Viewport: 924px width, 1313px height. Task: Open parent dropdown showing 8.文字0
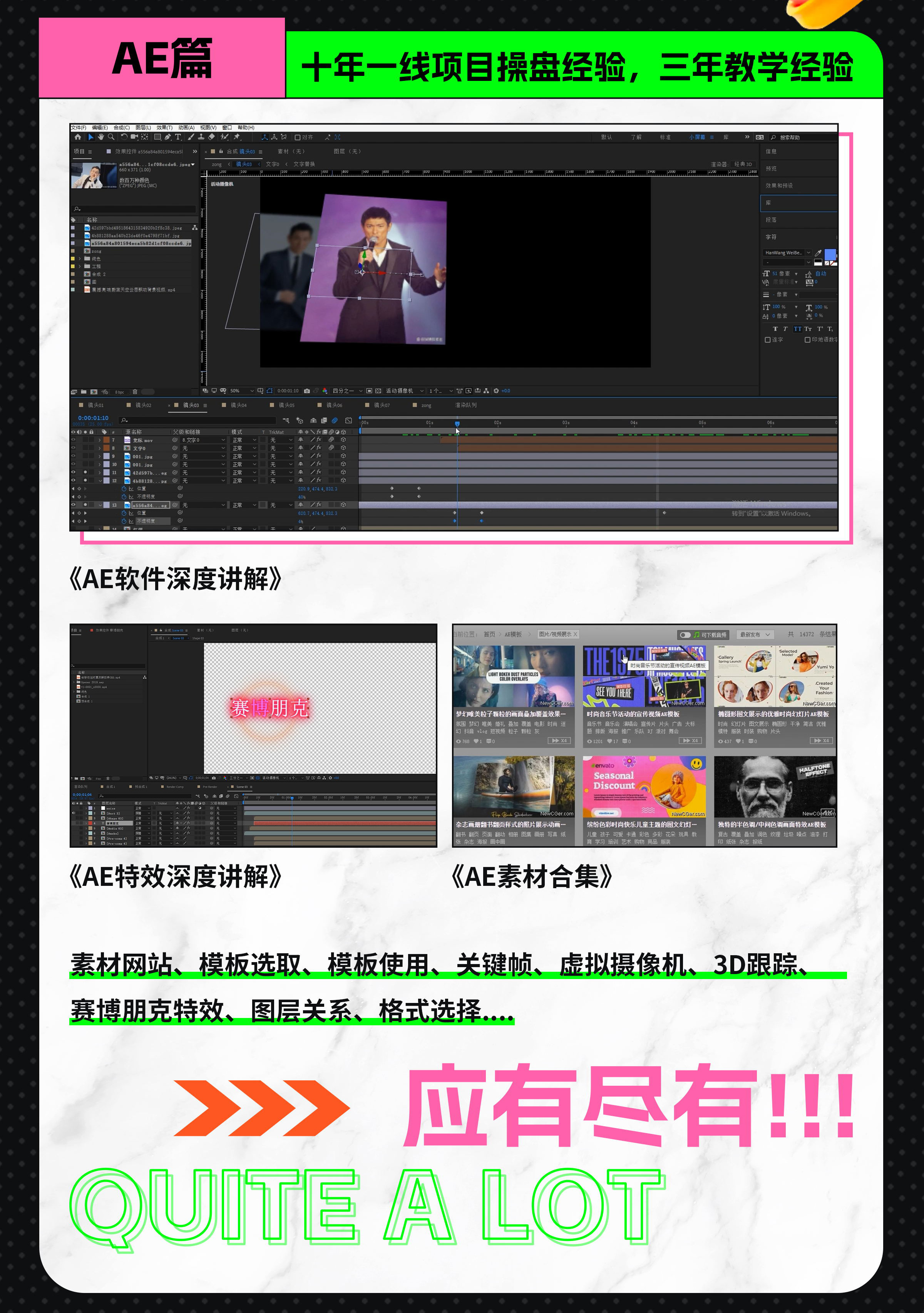[x=203, y=440]
